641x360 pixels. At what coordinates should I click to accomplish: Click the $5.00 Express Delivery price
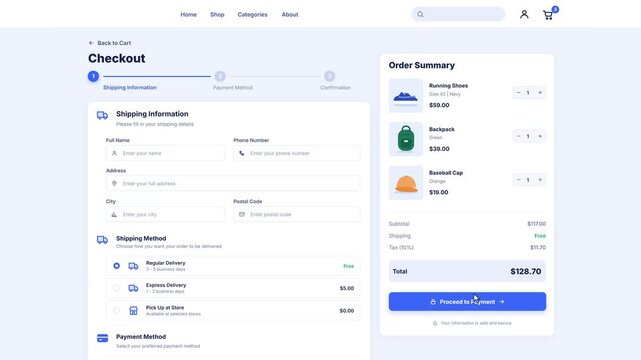tap(347, 288)
